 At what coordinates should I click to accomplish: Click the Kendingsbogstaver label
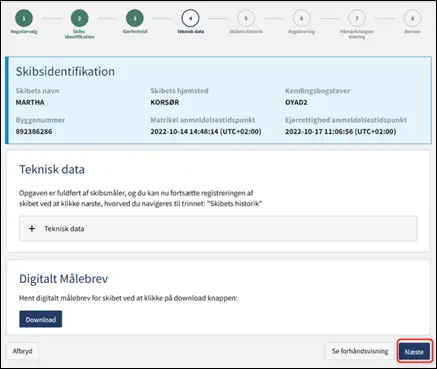318,91
